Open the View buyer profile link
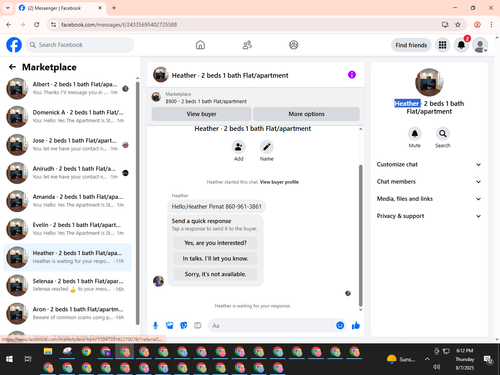Screen dimensions: 500x375 [x=279, y=182]
